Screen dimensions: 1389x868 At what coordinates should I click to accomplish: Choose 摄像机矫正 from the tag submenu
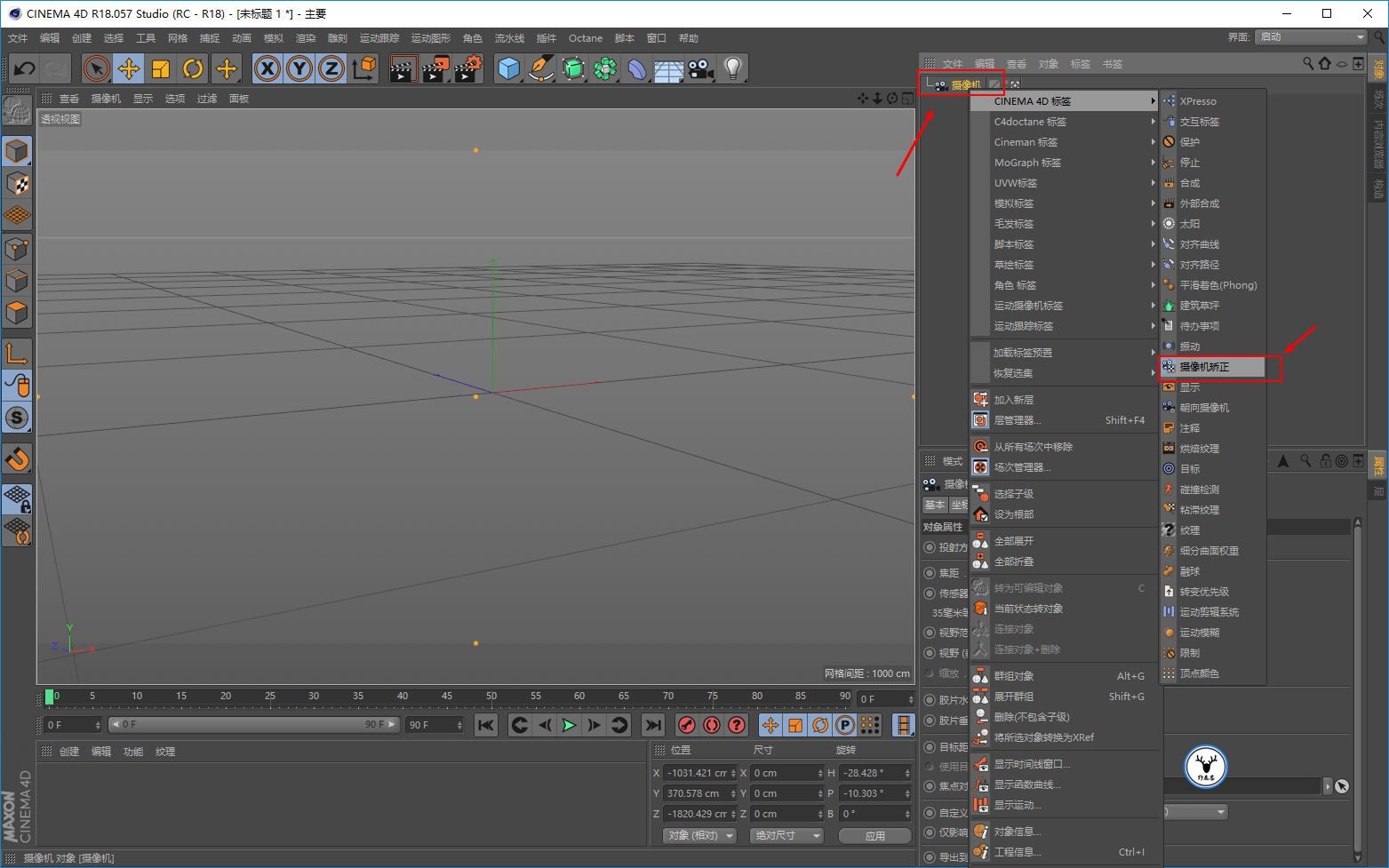point(1204,367)
